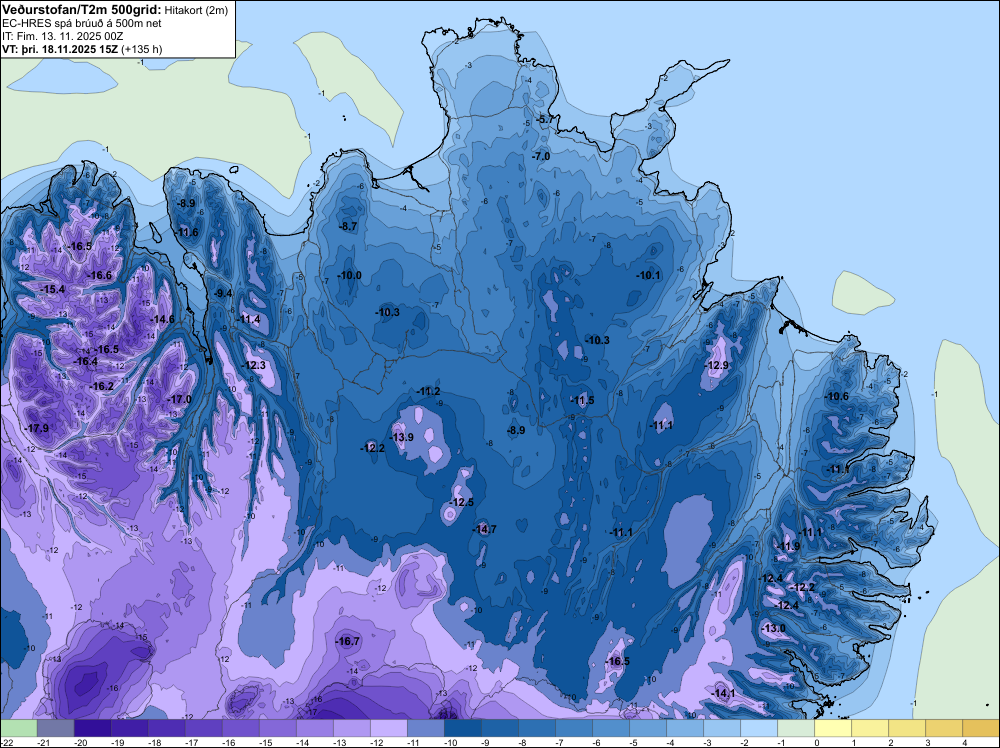Click the -16.2 temperature label

pos(102,386)
